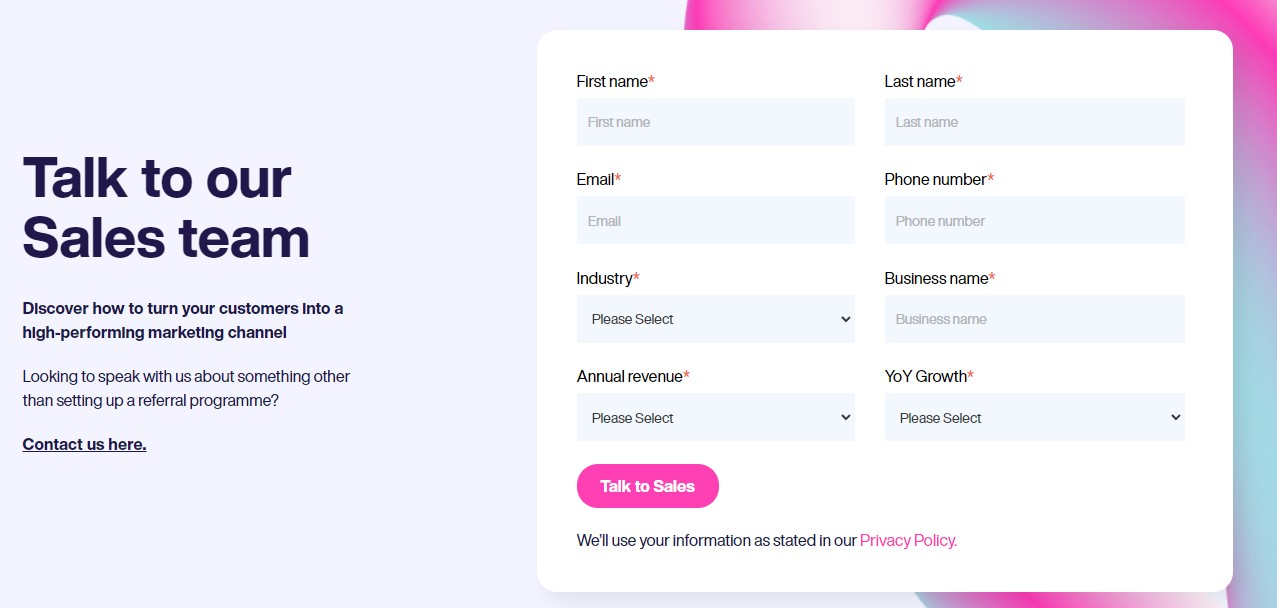The width and height of the screenshot is (1277, 608).
Task: Open the Privacy Policy link
Action: (908, 540)
